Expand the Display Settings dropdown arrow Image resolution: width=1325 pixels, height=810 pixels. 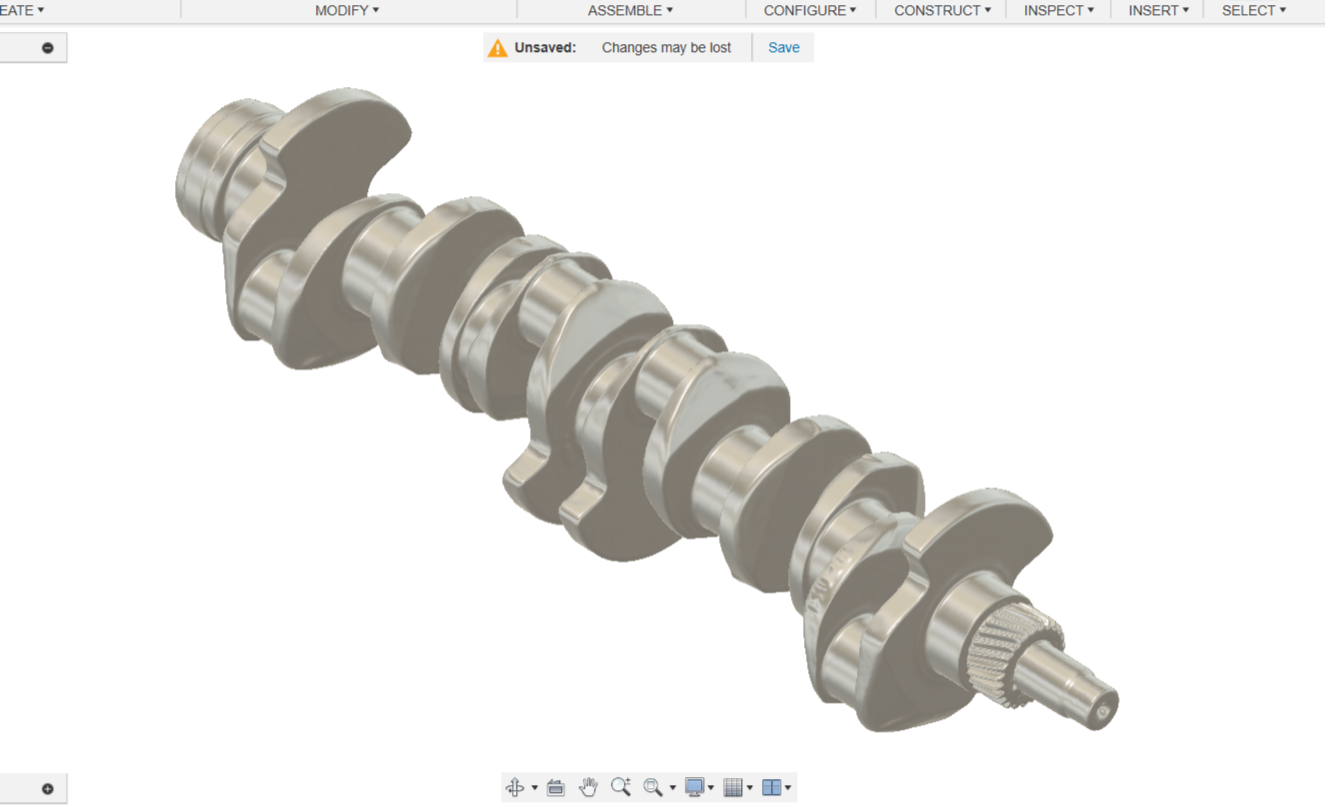coord(711,788)
